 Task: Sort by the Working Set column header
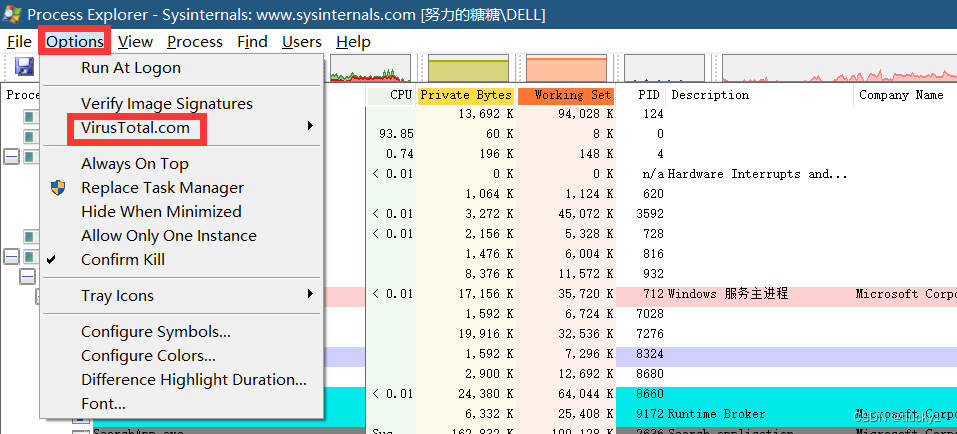[x=566, y=95]
